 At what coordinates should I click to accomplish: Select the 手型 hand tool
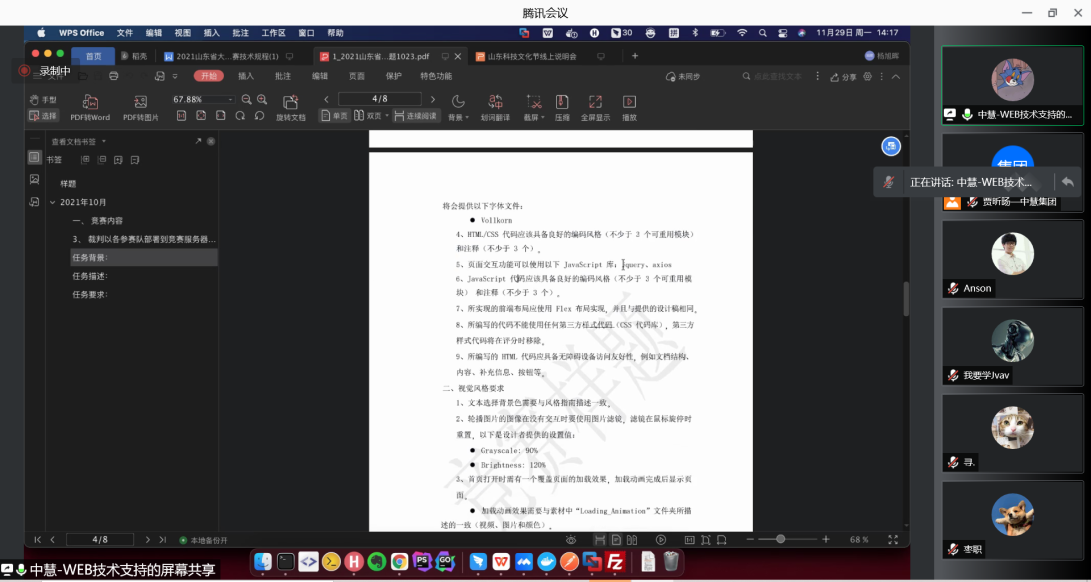click(43, 100)
